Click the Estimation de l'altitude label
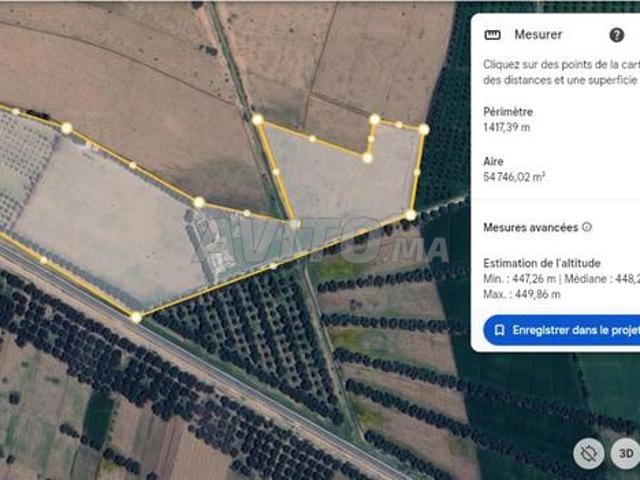This screenshot has width=640, height=480. pyautogui.click(x=542, y=263)
